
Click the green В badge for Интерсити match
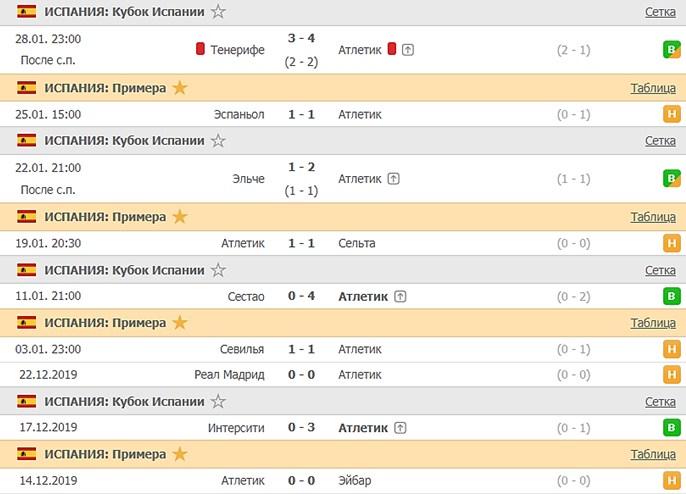coord(672,427)
